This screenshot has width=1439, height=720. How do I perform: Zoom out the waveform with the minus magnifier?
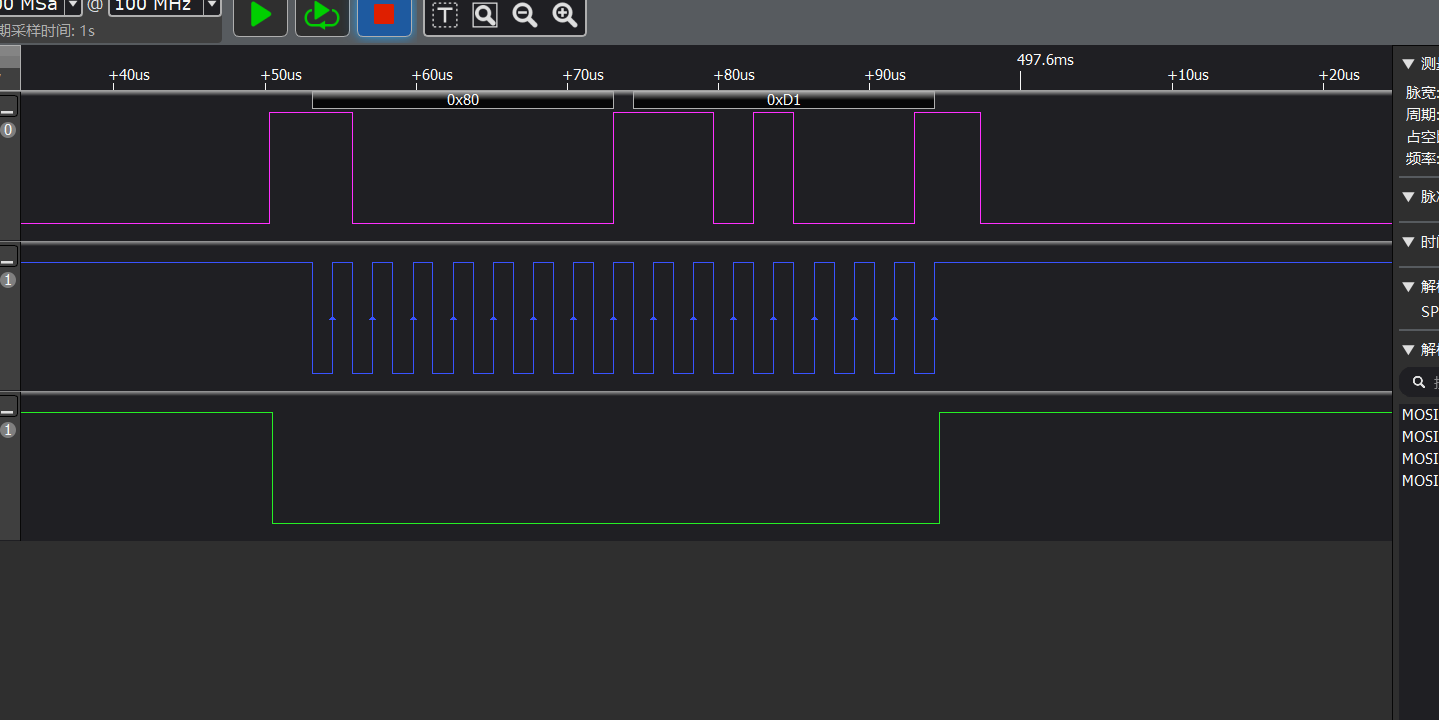524,15
